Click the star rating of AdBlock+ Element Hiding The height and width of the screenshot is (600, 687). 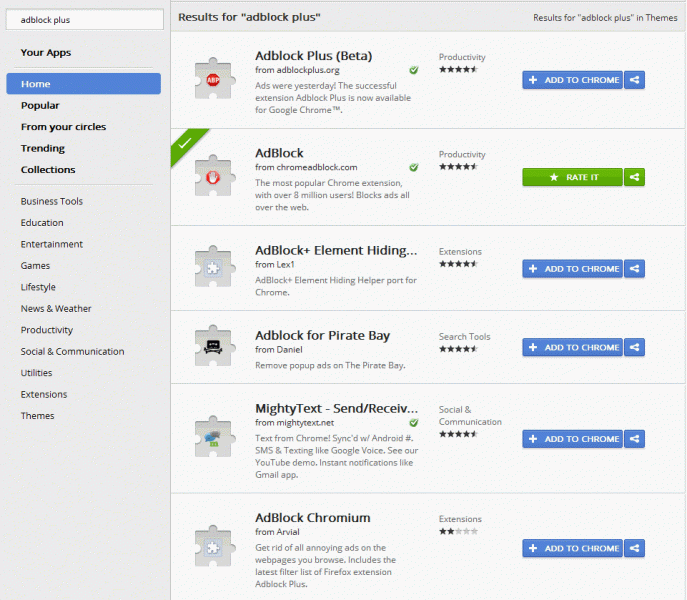click(458, 264)
